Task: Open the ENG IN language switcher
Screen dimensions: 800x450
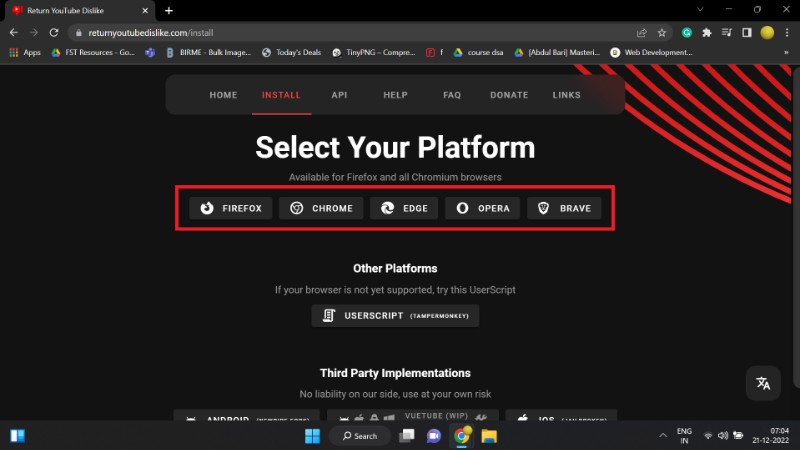Action: pos(684,436)
